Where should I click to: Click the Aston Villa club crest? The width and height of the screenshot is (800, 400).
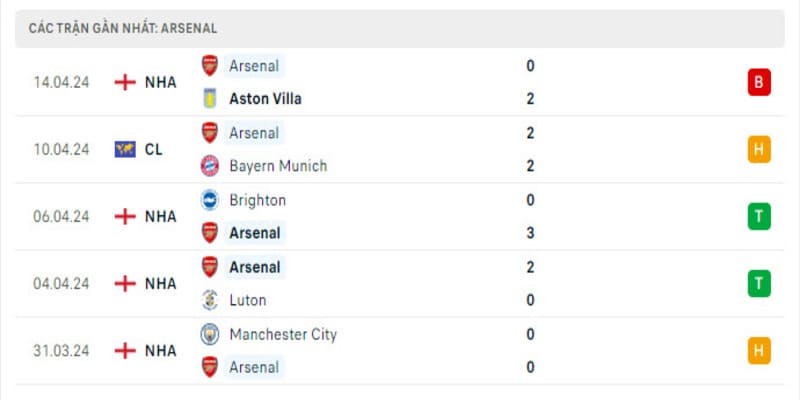(x=209, y=98)
